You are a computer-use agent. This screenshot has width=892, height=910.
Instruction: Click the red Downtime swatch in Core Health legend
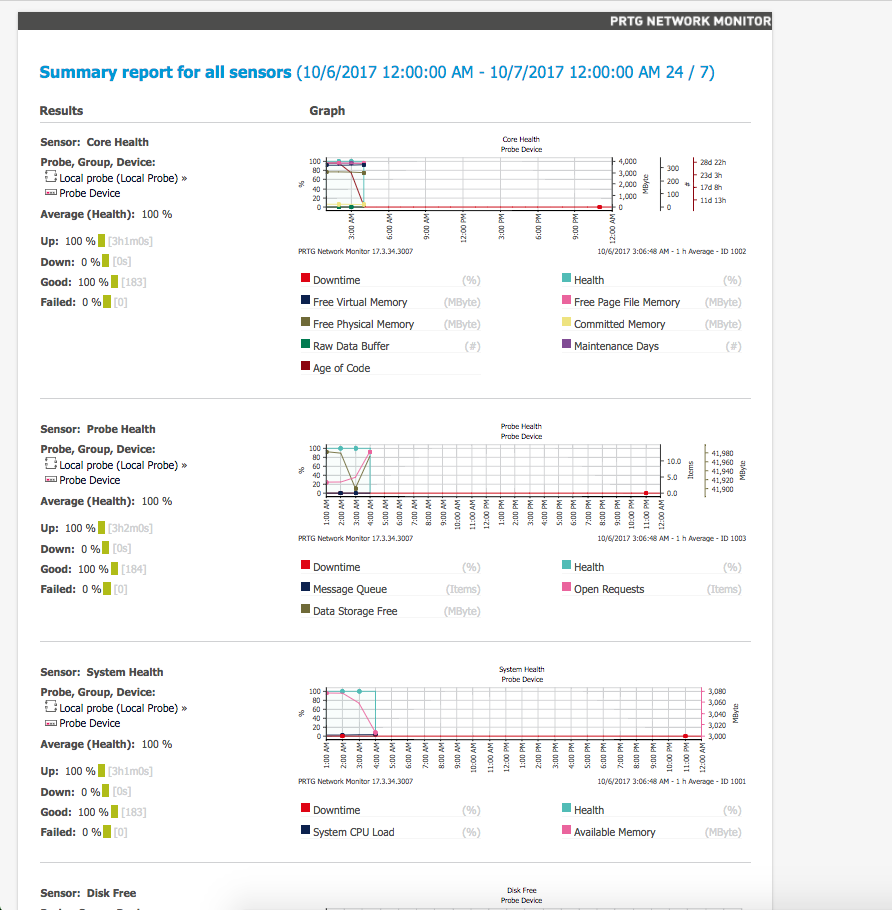click(305, 277)
